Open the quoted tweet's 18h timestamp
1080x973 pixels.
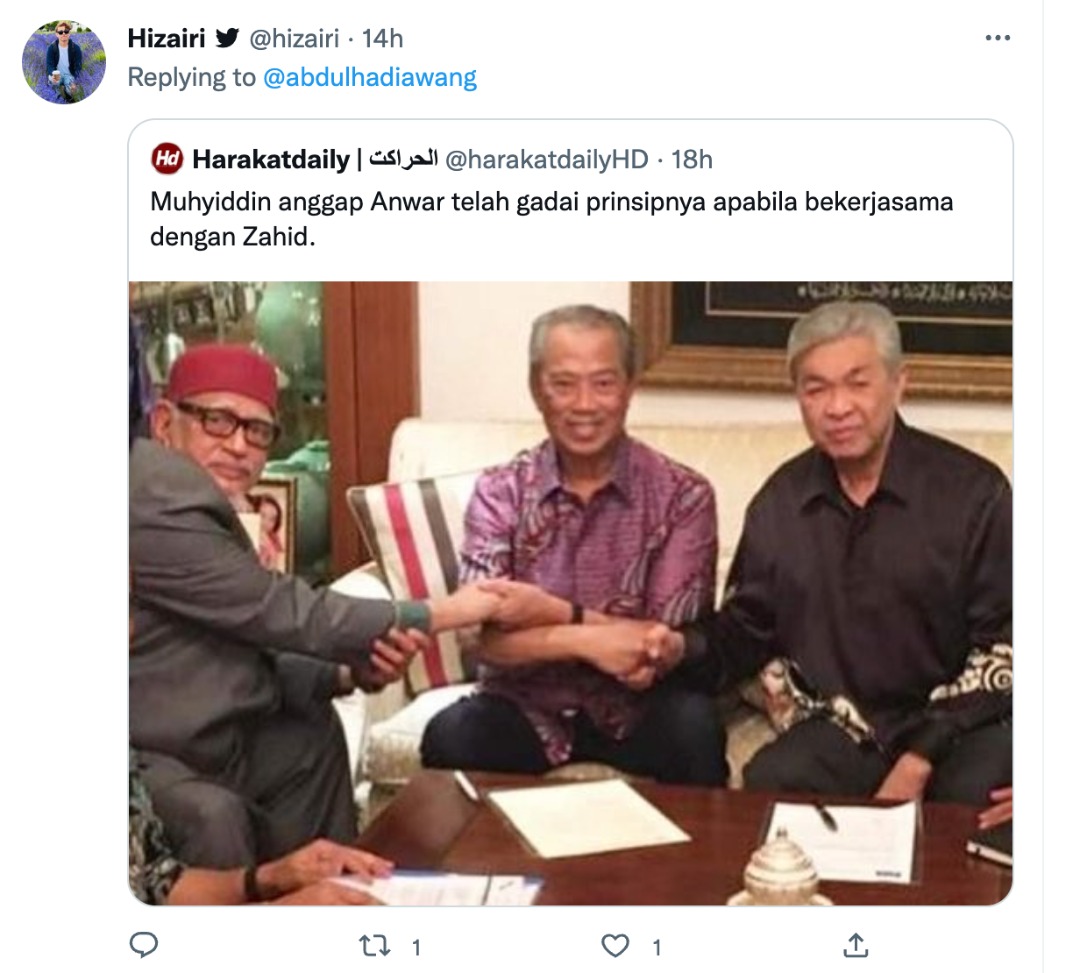[x=692, y=160]
